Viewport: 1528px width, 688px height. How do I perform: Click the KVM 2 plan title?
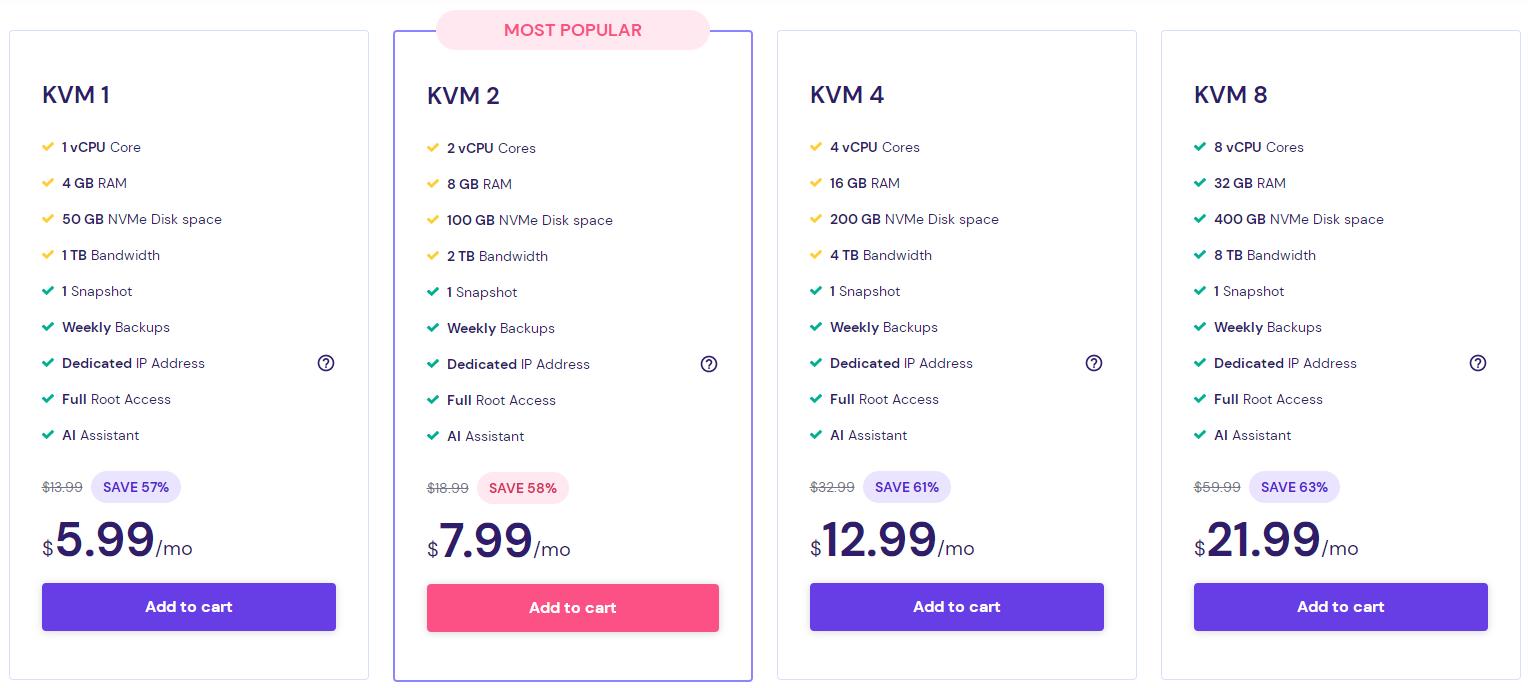click(x=463, y=96)
